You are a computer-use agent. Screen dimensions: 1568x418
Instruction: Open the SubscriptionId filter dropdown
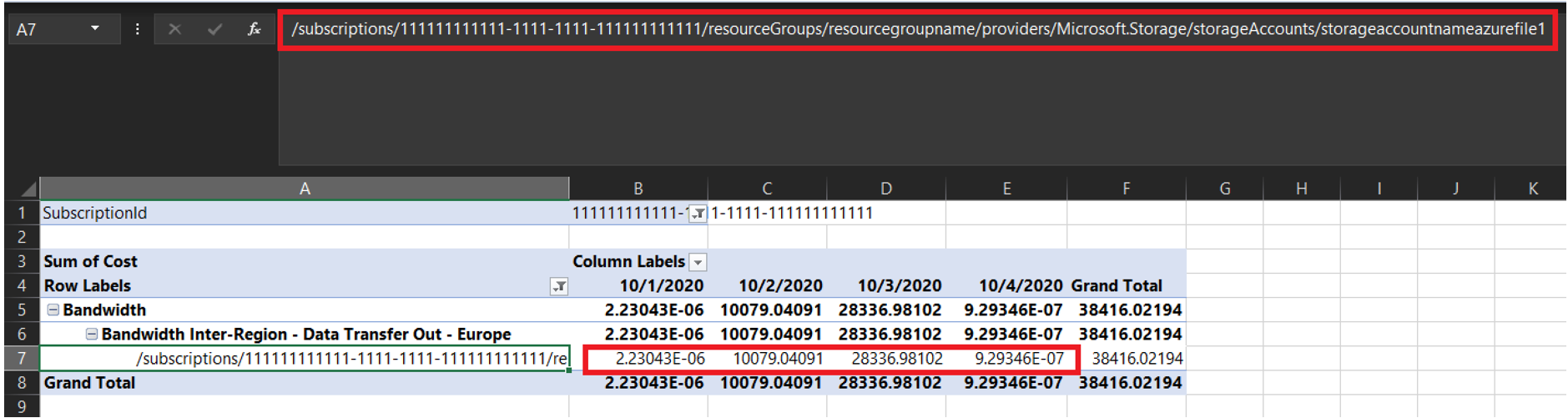698,214
